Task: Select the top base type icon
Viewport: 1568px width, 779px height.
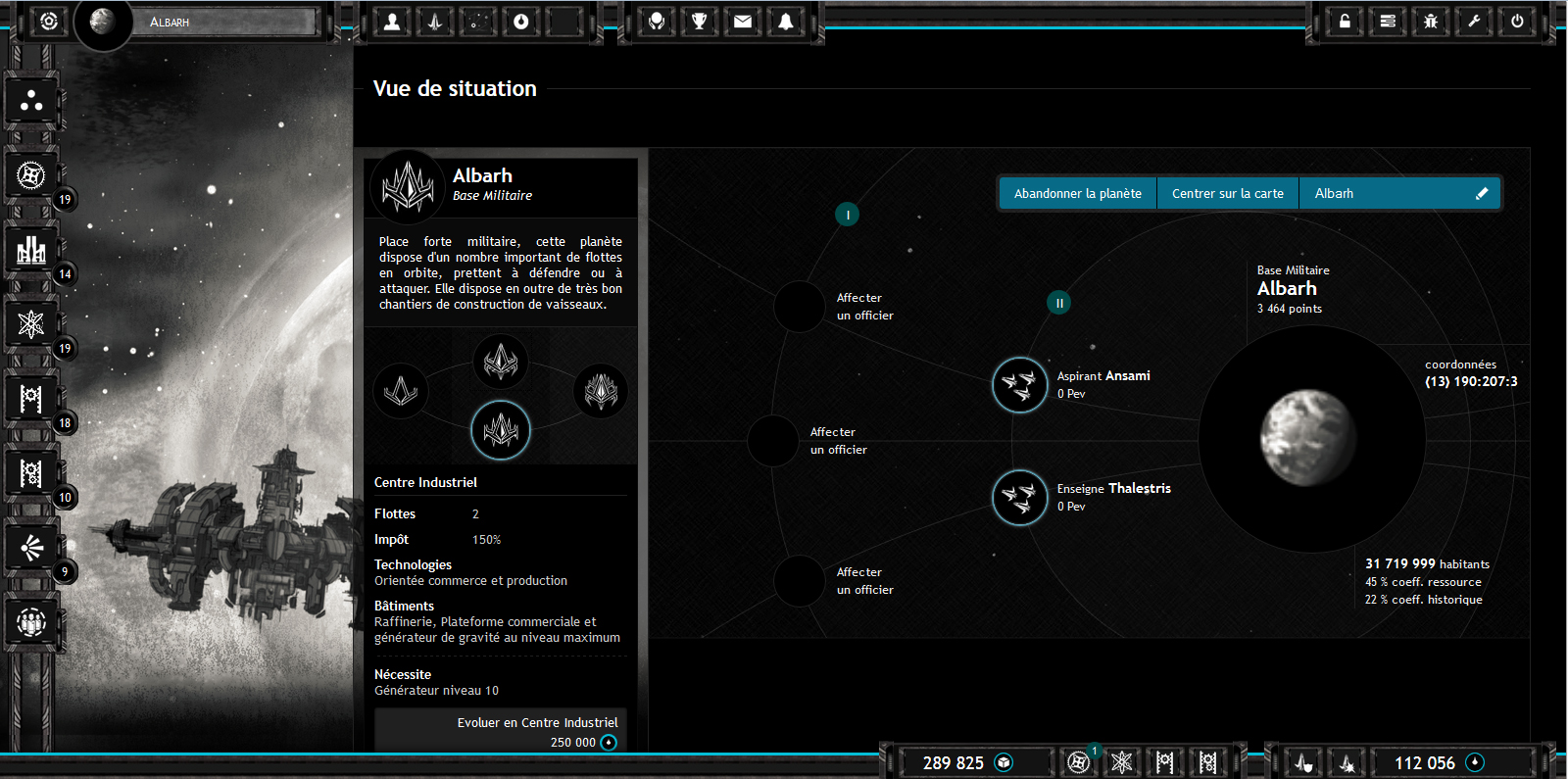Action: 501,362
